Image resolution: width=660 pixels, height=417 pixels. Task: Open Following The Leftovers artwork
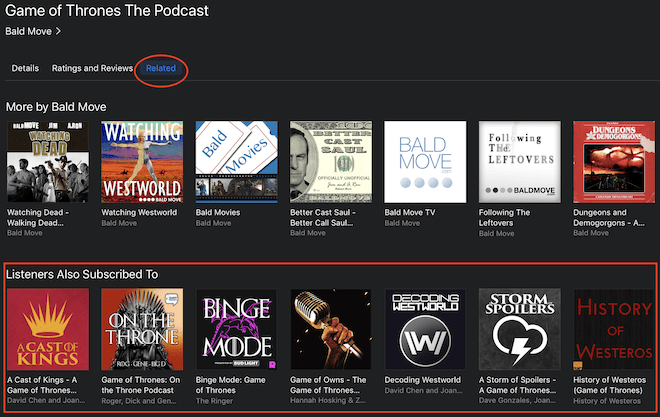pyautogui.click(x=520, y=162)
